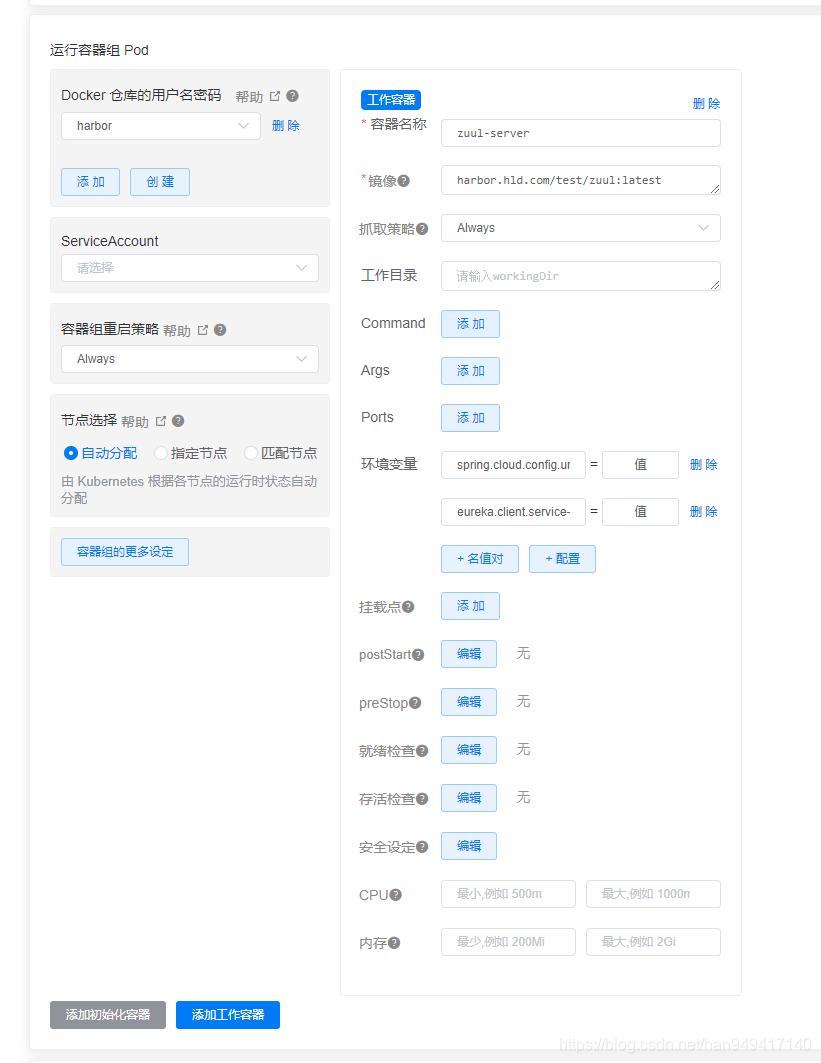This screenshot has width=821, height=1063.
Task: Open the help icon beside 挂载点
Action: (408, 608)
